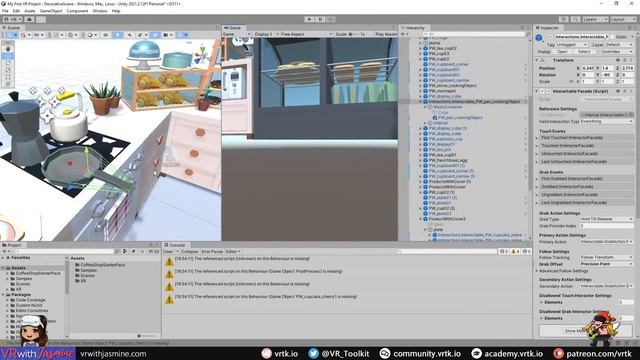Select the Rect tool in the Scene overlay
The height and width of the screenshot is (360, 640).
pyautogui.click(x=8, y=77)
